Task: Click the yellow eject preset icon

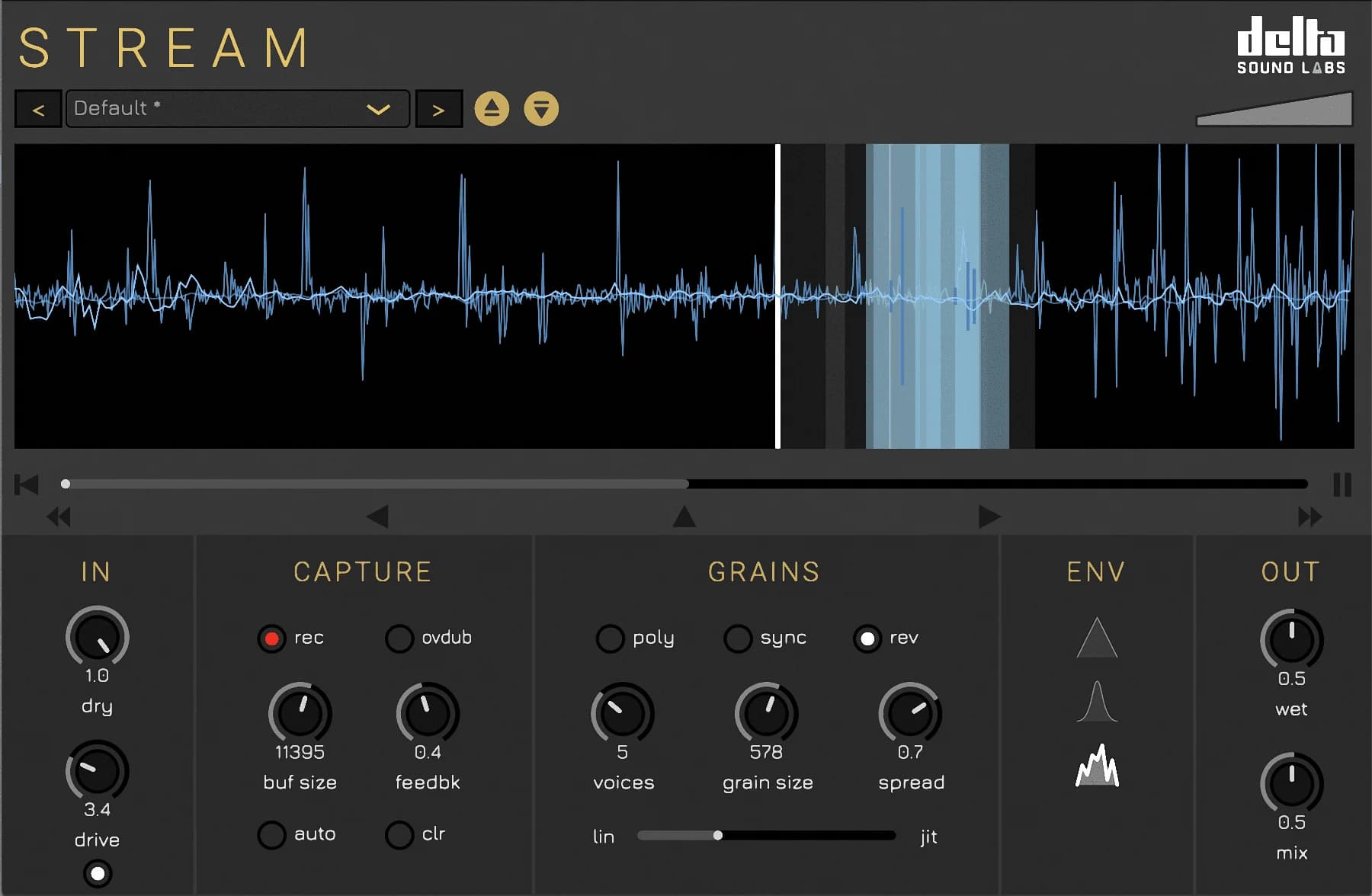Action: pos(494,108)
